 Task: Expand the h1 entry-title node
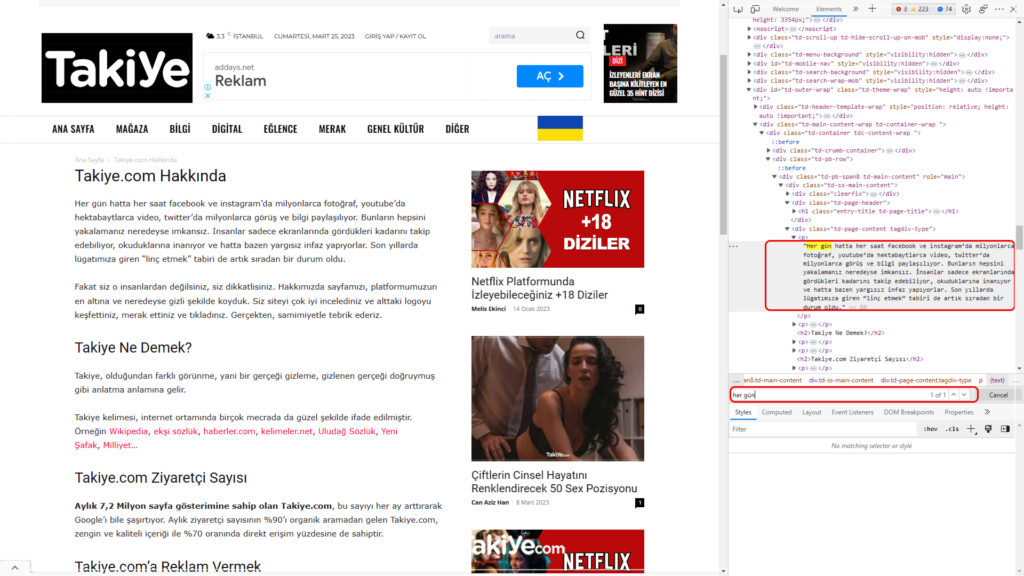tap(794, 211)
